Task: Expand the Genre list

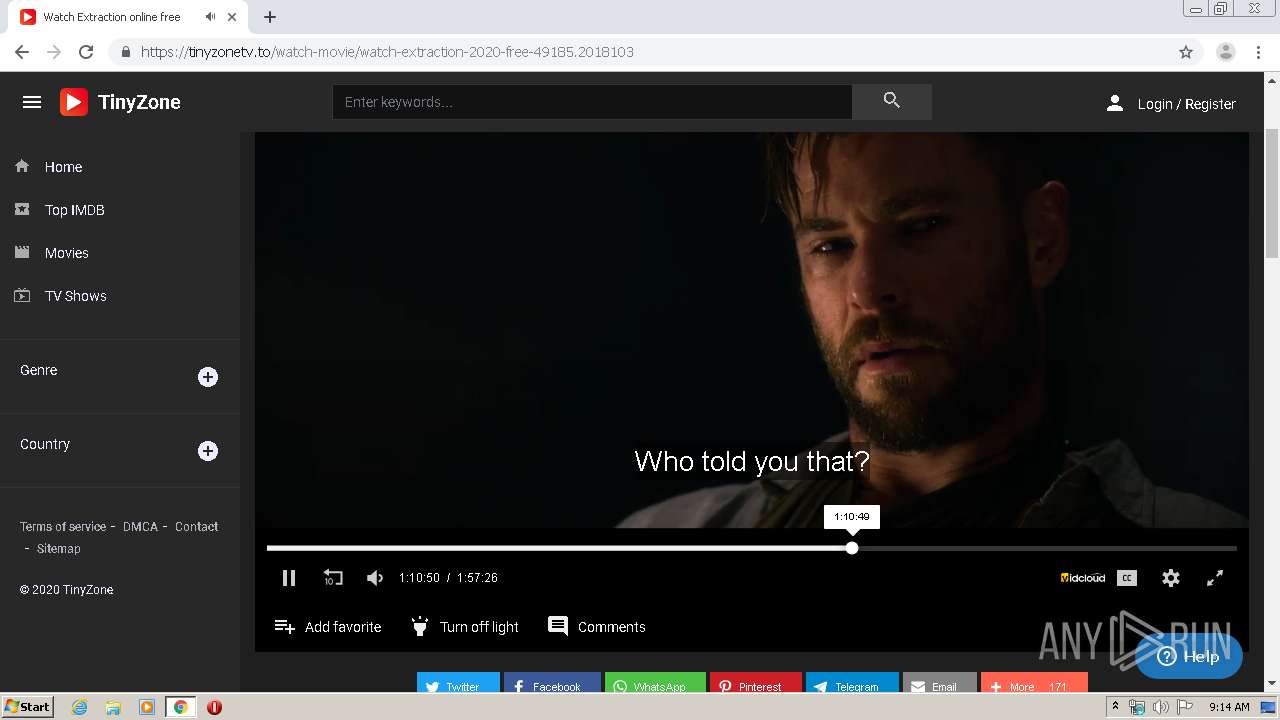Action: [x=208, y=377]
